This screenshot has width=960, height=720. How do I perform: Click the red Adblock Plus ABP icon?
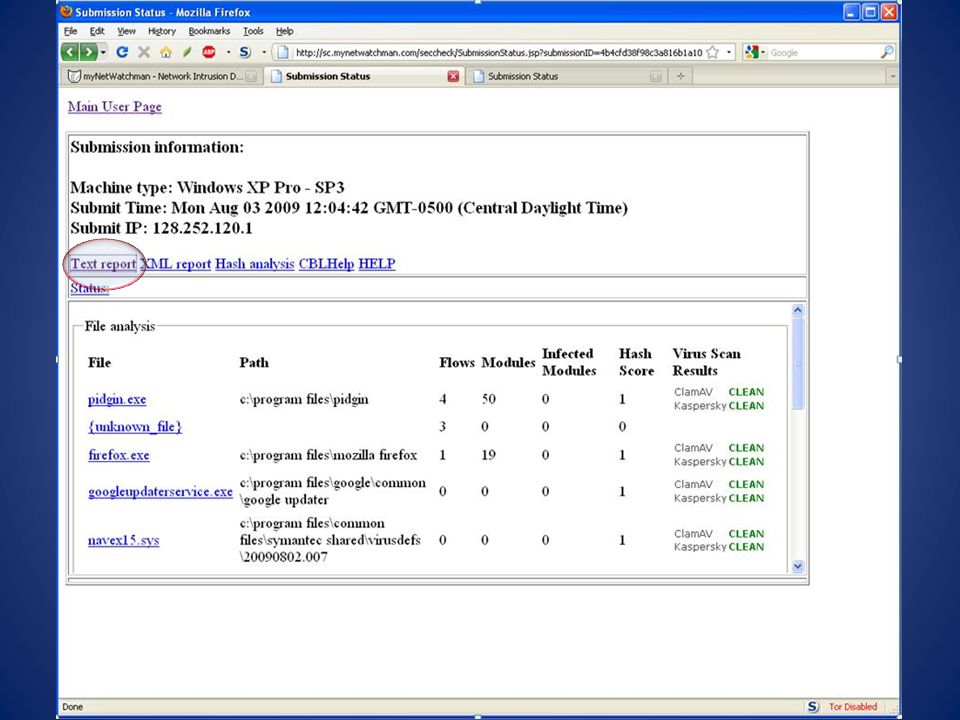209,52
